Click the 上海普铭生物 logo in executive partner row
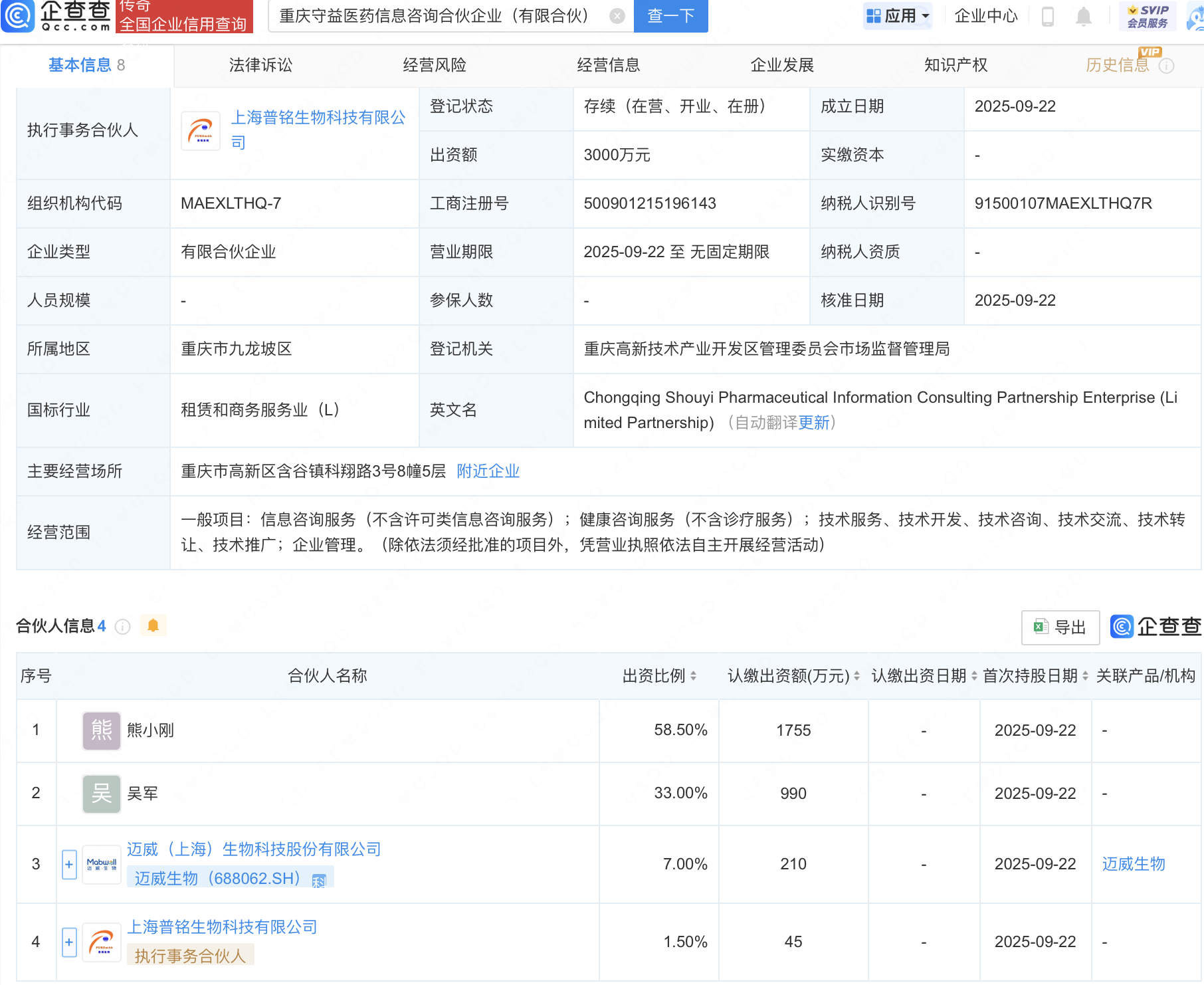1204x985 pixels. [x=201, y=131]
